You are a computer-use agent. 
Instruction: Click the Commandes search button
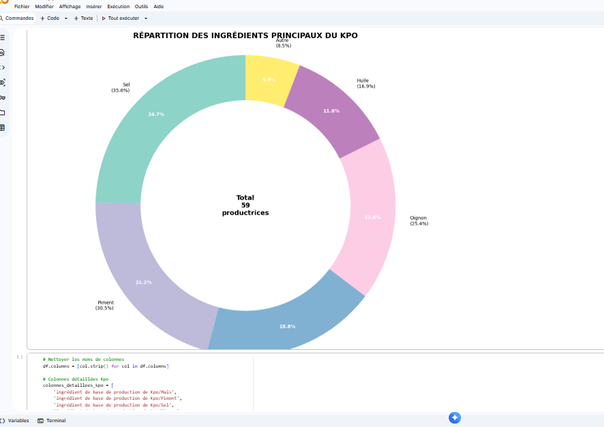coord(17,18)
